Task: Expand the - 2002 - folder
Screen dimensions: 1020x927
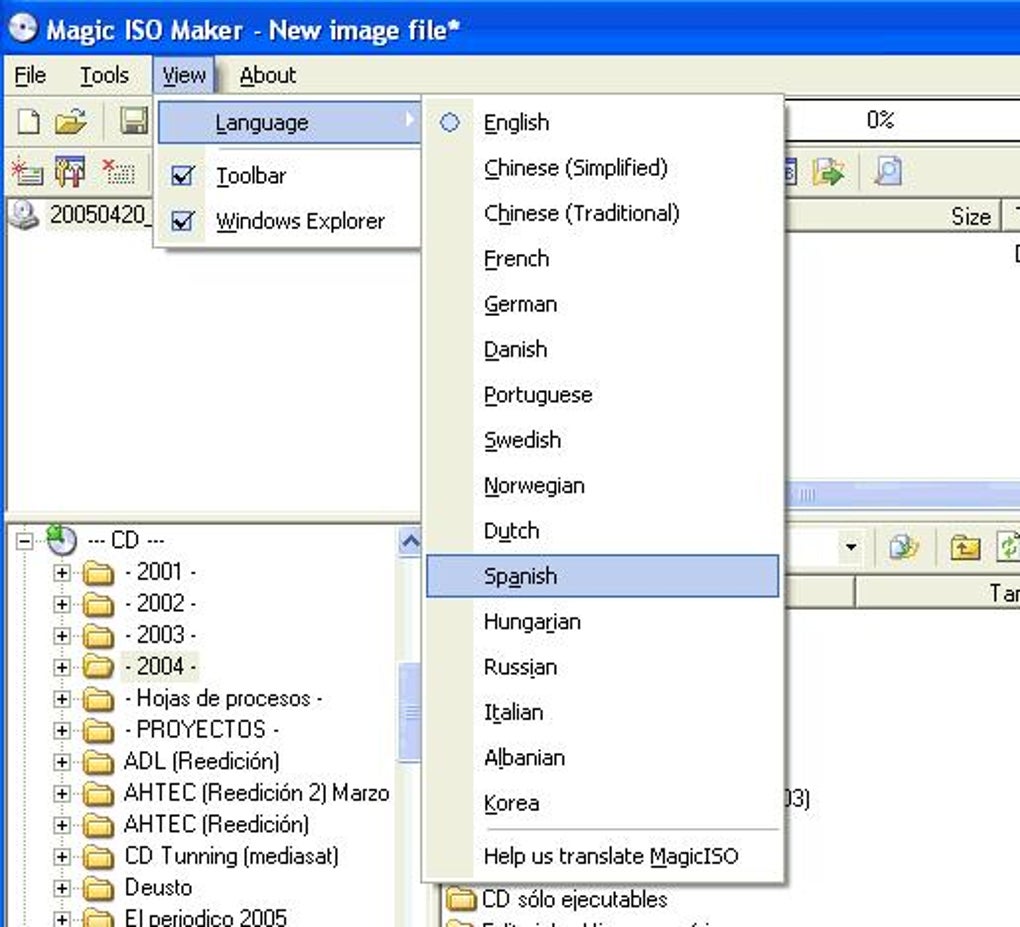Action: point(62,604)
